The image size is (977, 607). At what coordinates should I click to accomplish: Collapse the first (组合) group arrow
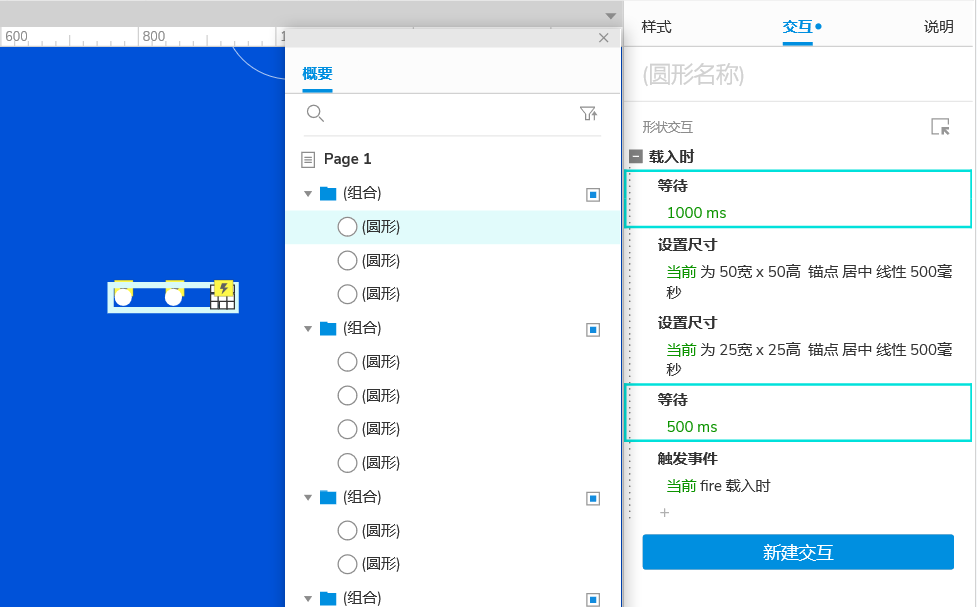308,194
